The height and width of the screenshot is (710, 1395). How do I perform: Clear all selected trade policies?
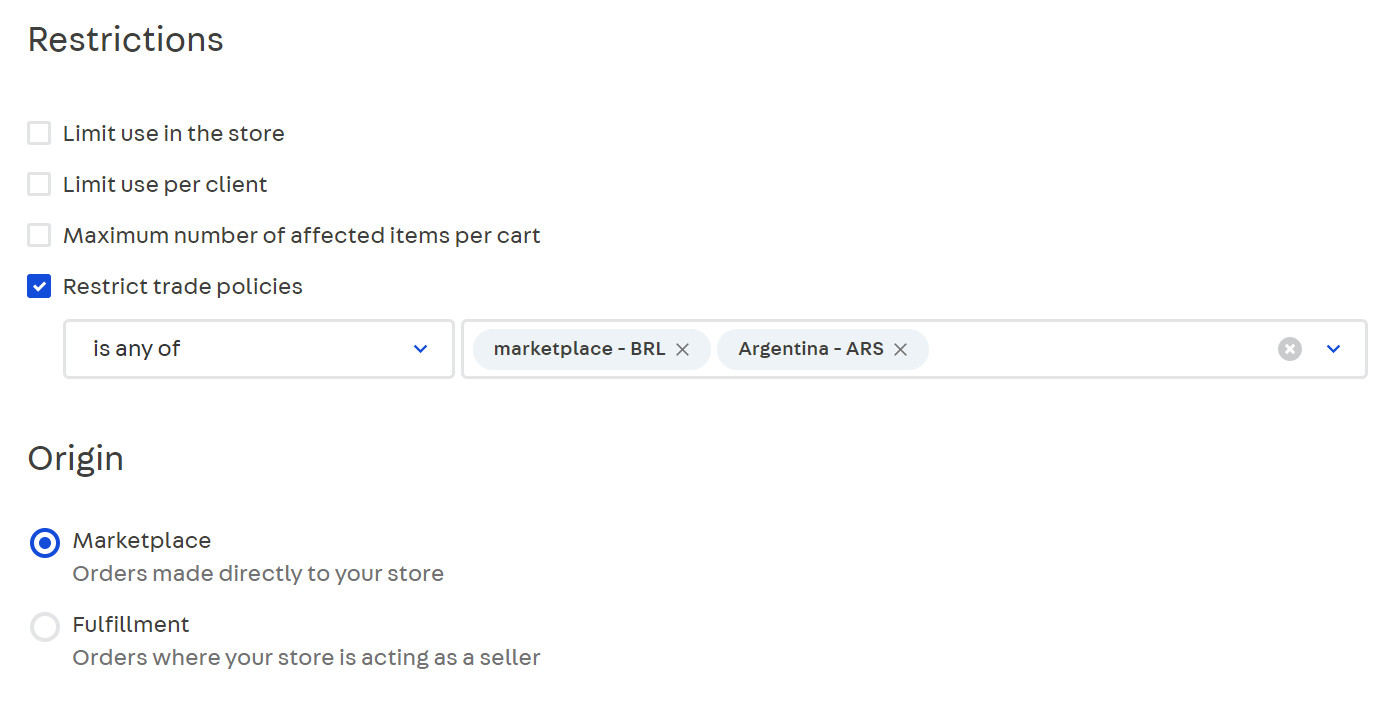(x=1290, y=349)
